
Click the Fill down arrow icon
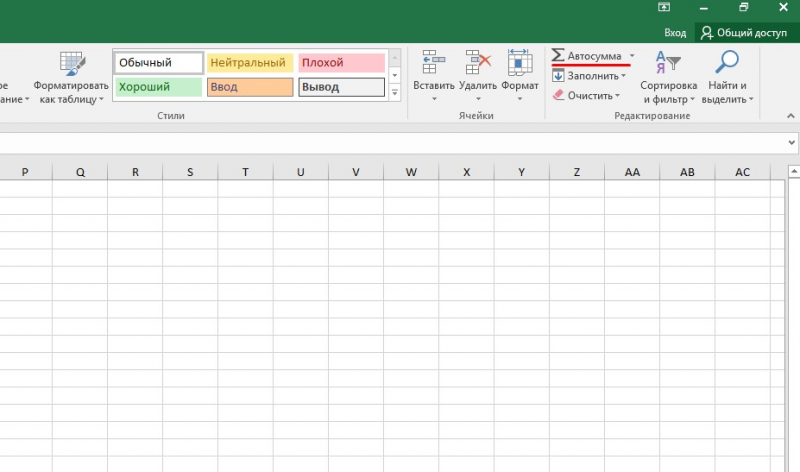pyautogui.click(x=558, y=76)
